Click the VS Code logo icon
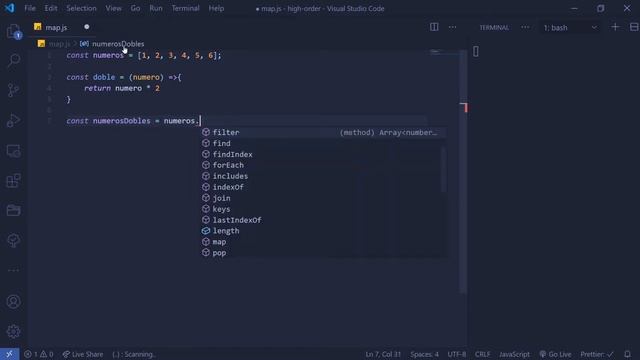640x360 pixels. [9, 8]
